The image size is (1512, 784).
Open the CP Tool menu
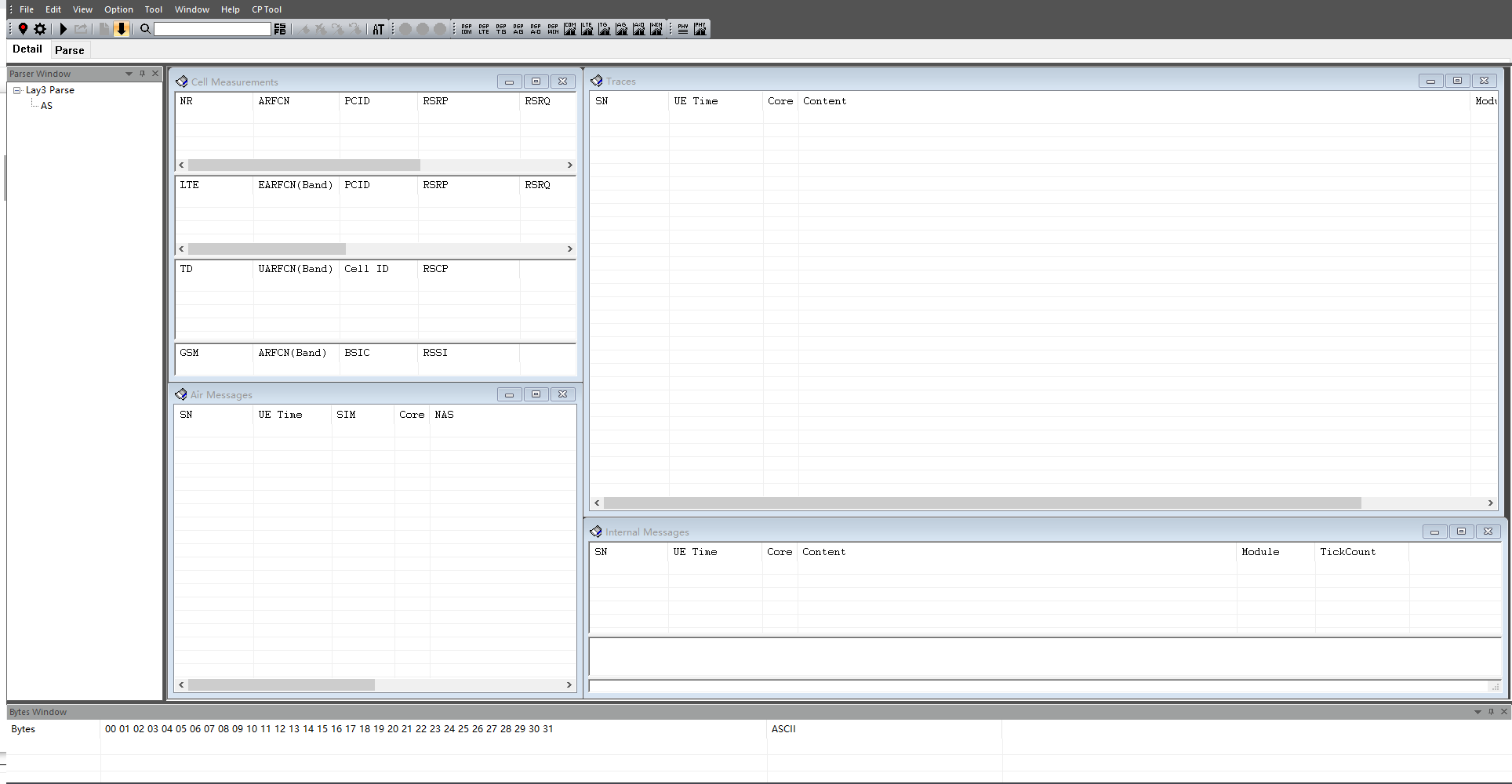pos(266,9)
